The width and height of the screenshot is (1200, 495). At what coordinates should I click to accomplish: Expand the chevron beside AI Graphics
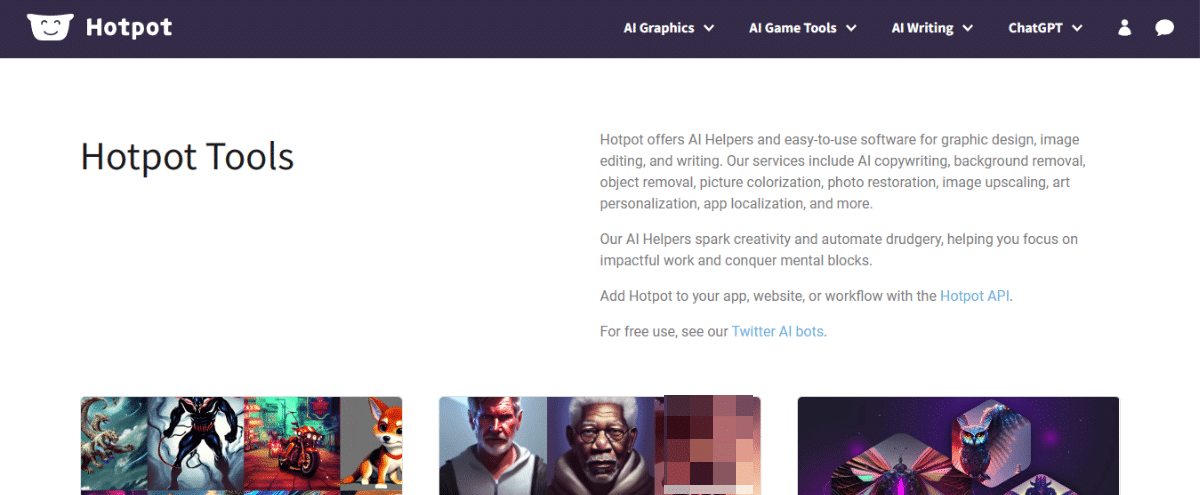[x=709, y=28]
